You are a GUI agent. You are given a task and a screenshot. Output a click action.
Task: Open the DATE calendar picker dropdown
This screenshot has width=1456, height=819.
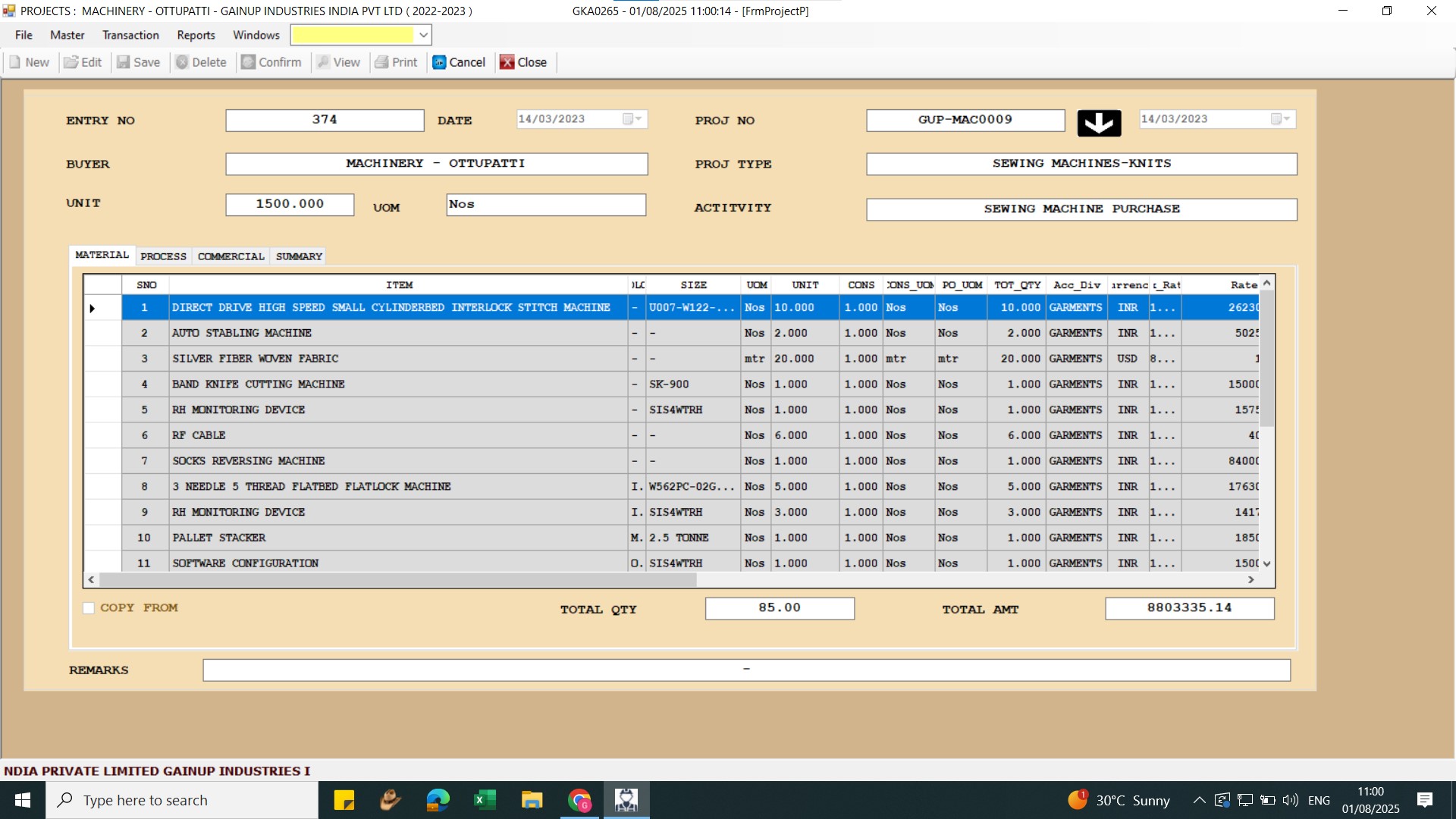click(638, 119)
